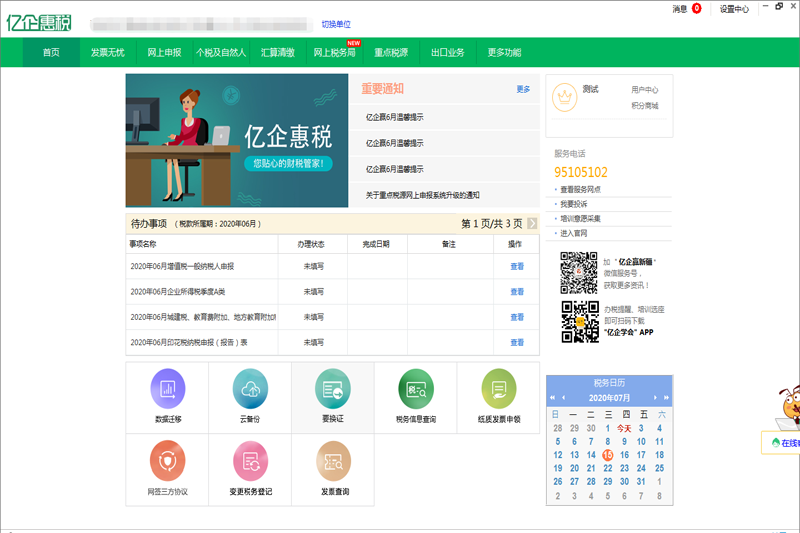Click the 进入官网 link
Viewport: 800px width, 533px height.
[x=573, y=233]
